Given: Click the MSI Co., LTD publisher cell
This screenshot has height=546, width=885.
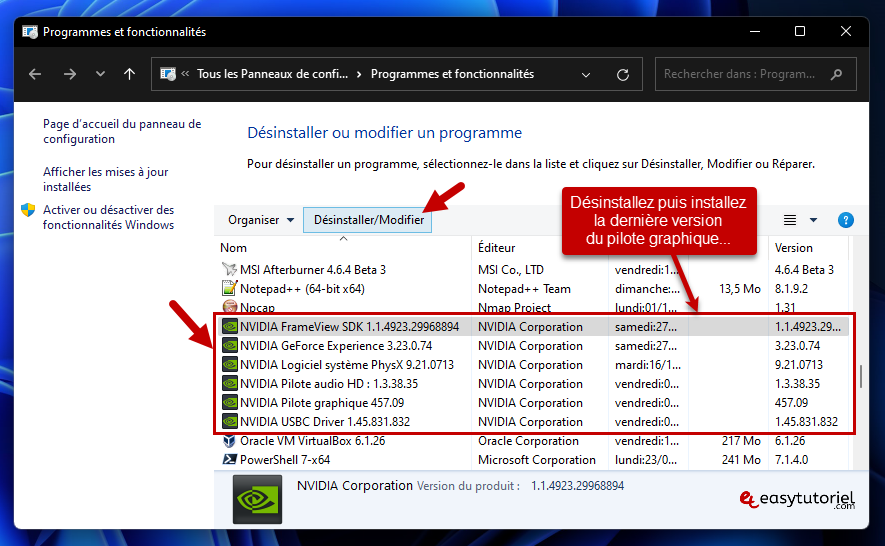Looking at the screenshot, I should click(x=511, y=270).
